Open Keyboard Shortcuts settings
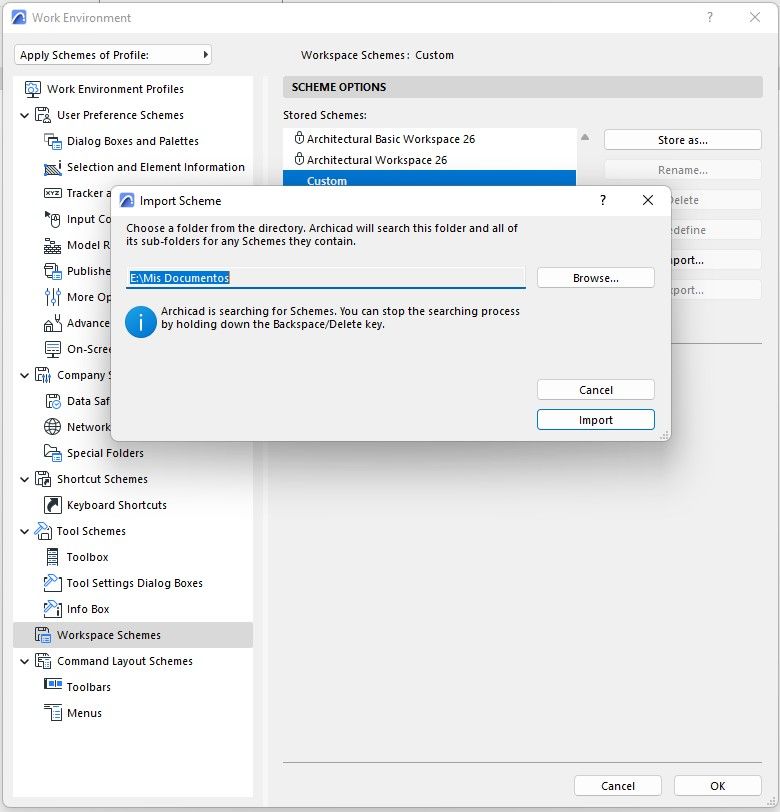Screen dimensions: 780x812 click(117, 505)
